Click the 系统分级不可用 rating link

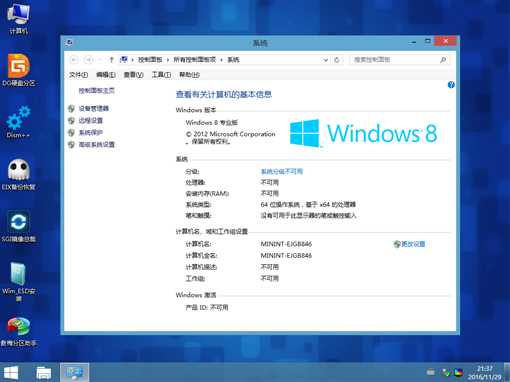(x=282, y=171)
